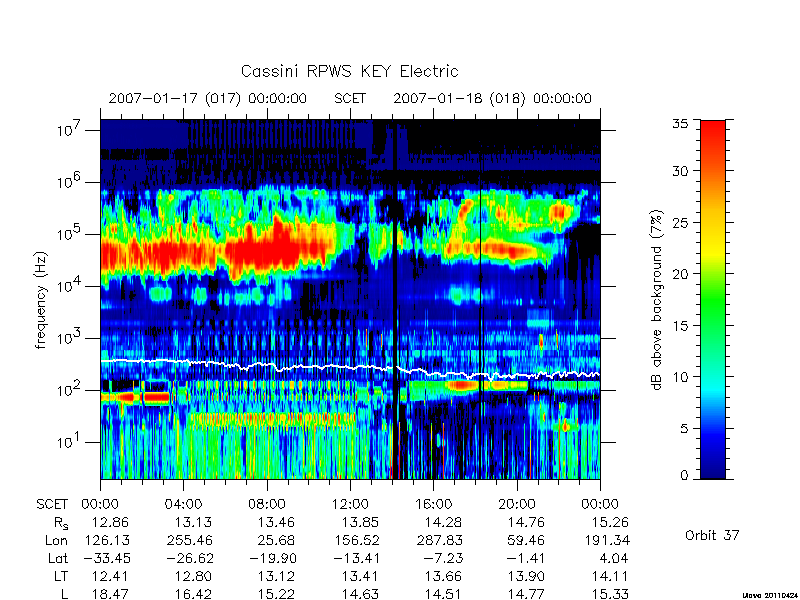Click L value 15.33

coord(609,594)
